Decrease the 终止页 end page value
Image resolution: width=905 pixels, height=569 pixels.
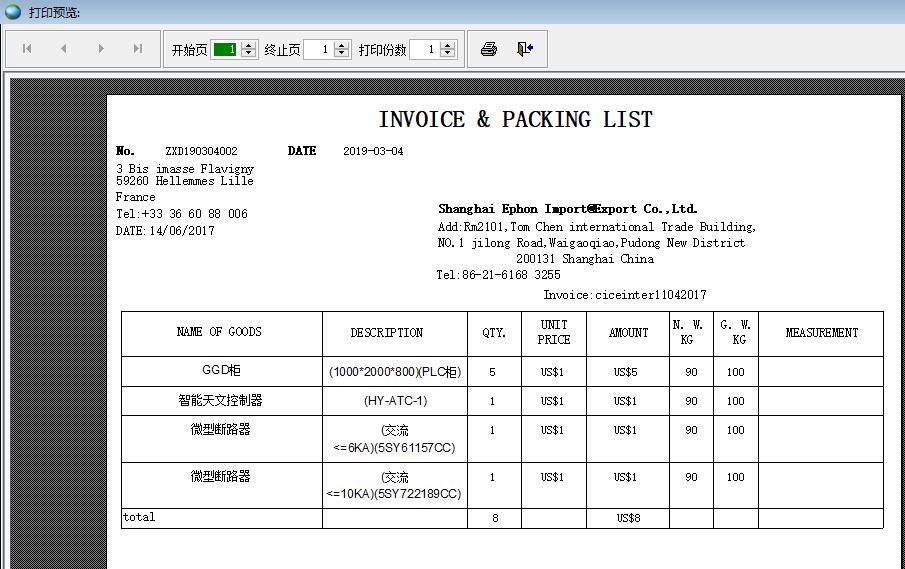click(342, 54)
